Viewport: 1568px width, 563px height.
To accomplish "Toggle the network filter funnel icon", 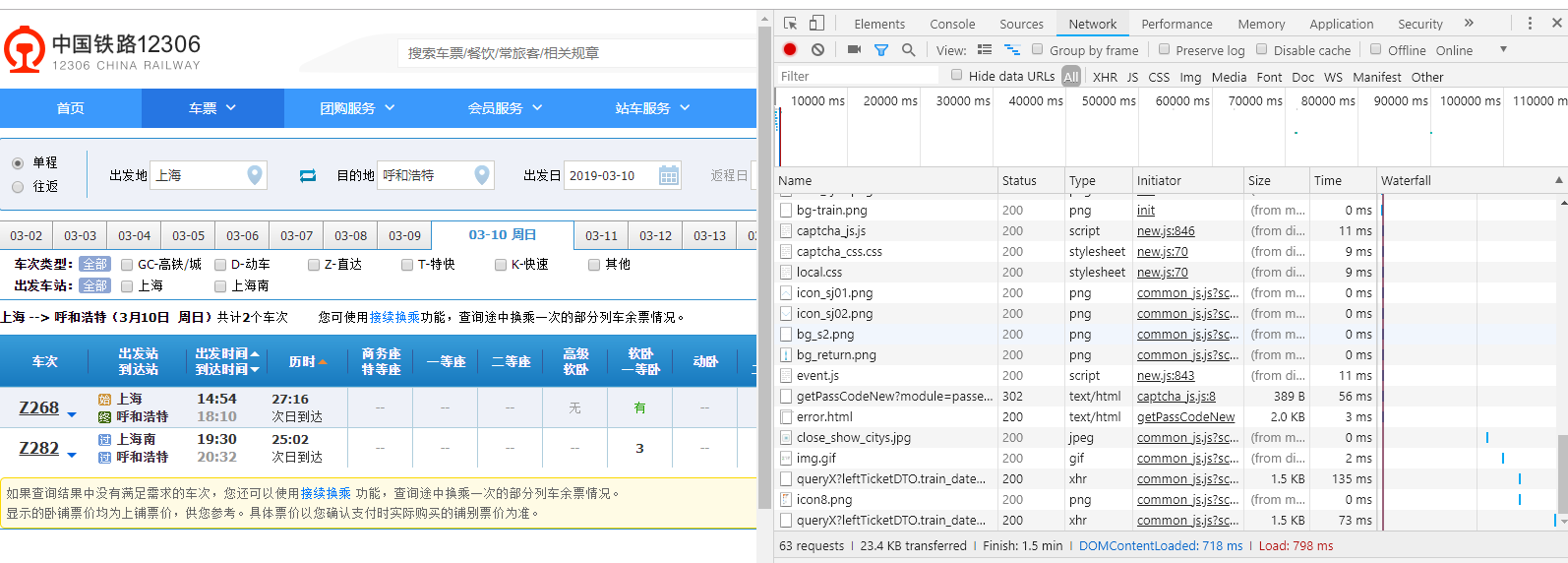I will click(881, 50).
